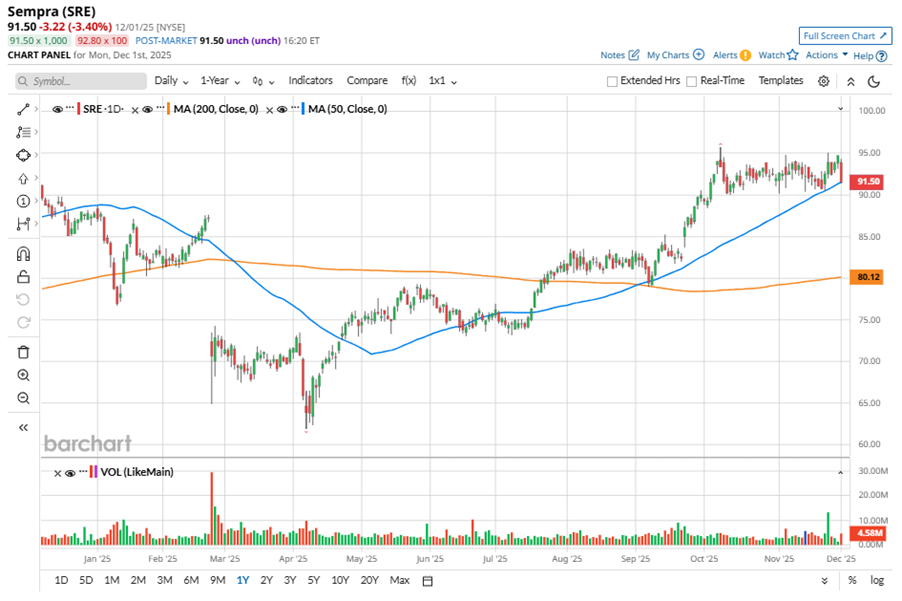
Task: Open the Fibonacci/text list tool
Action: [x=23, y=132]
